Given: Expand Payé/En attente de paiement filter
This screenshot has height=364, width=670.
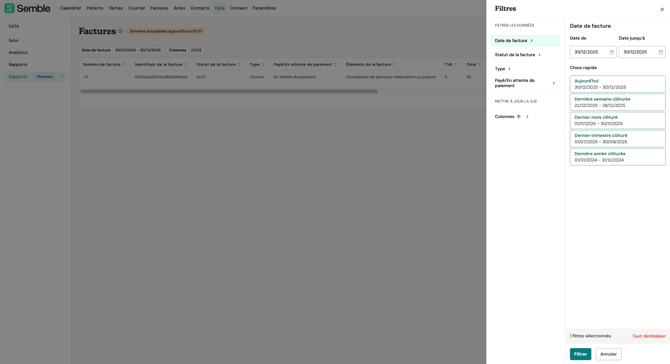Looking at the screenshot, I should [x=525, y=83].
